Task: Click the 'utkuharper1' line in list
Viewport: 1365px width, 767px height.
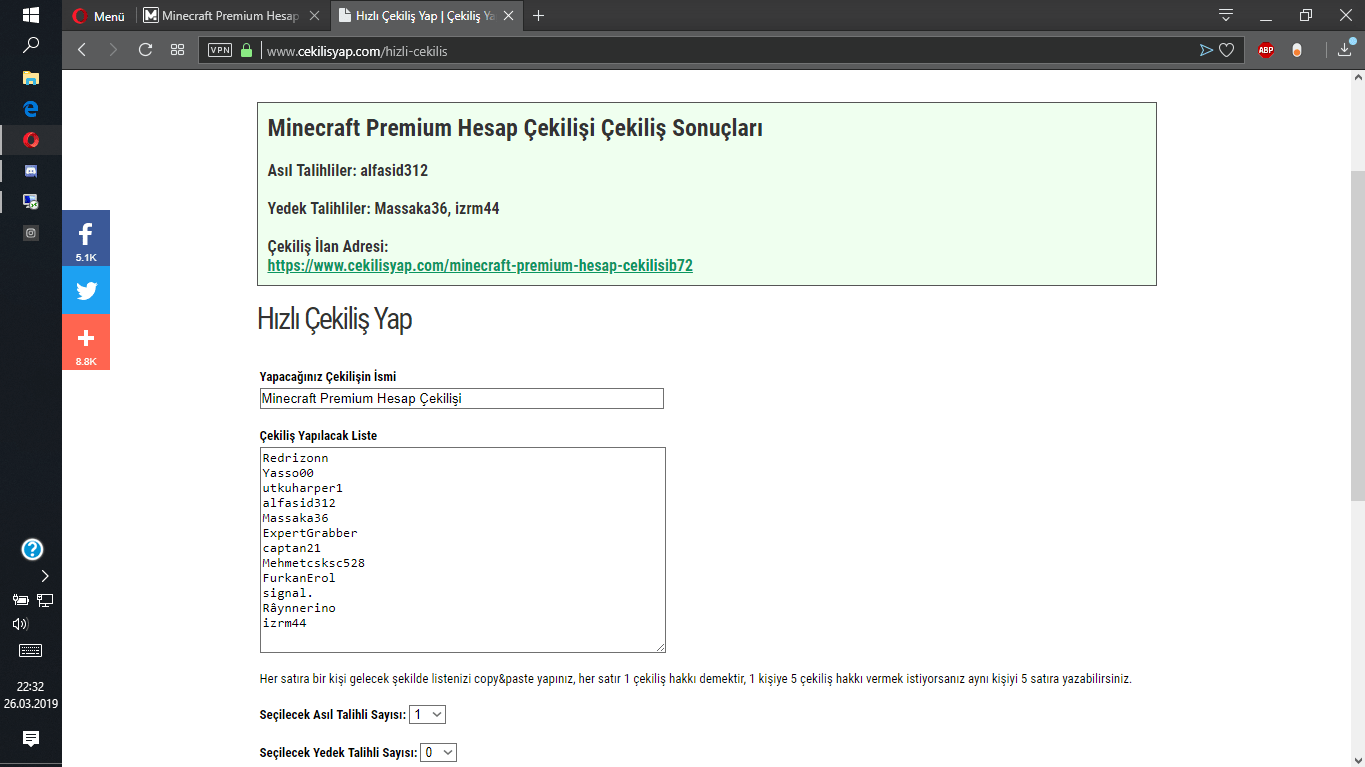Action: click(302, 488)
